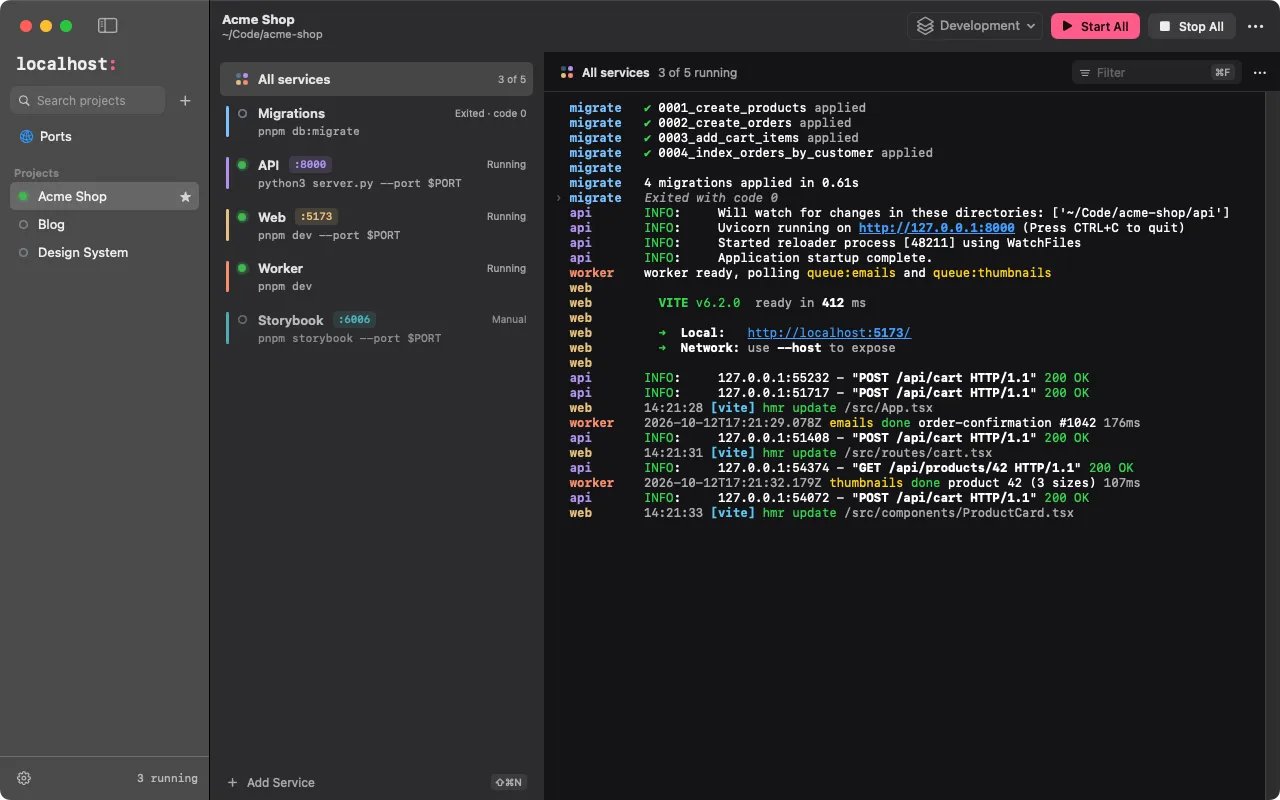Viewport: 1280px width, 800px height.
Task: Open settings gear in sidebar footer
Action: (24, 778)
